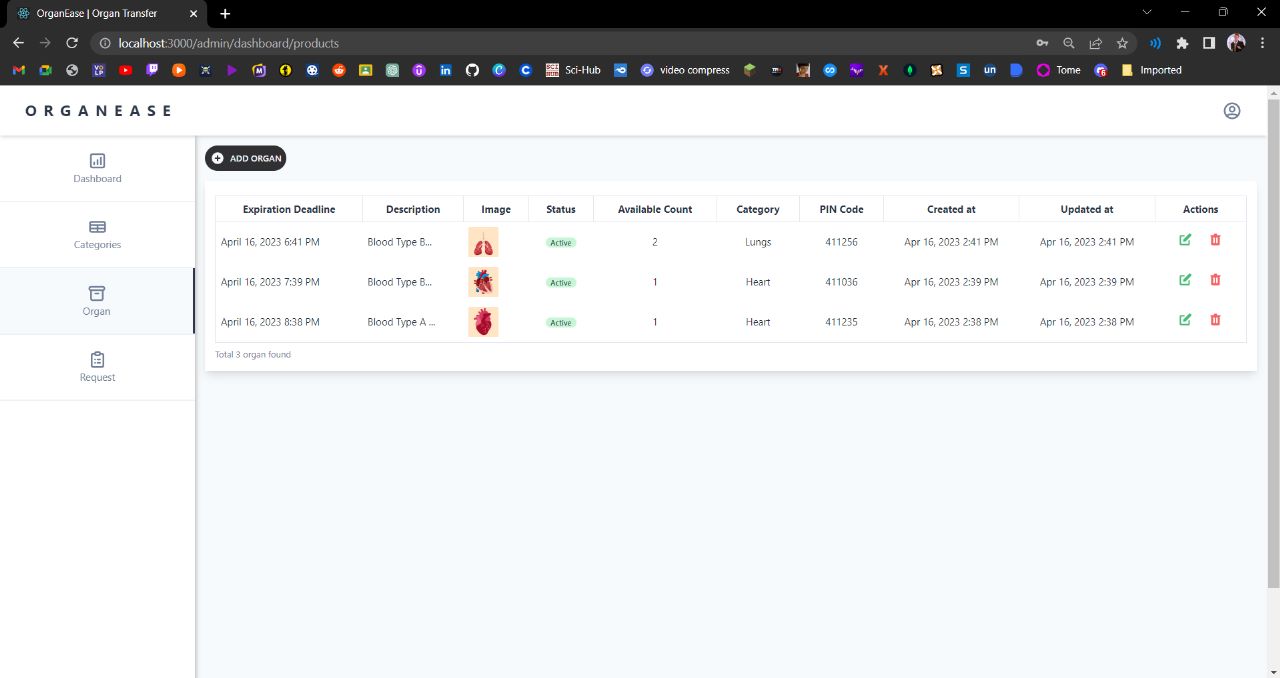Reload the page with browser refresh button
The image size is (1280, 678).
coord(72,43)
